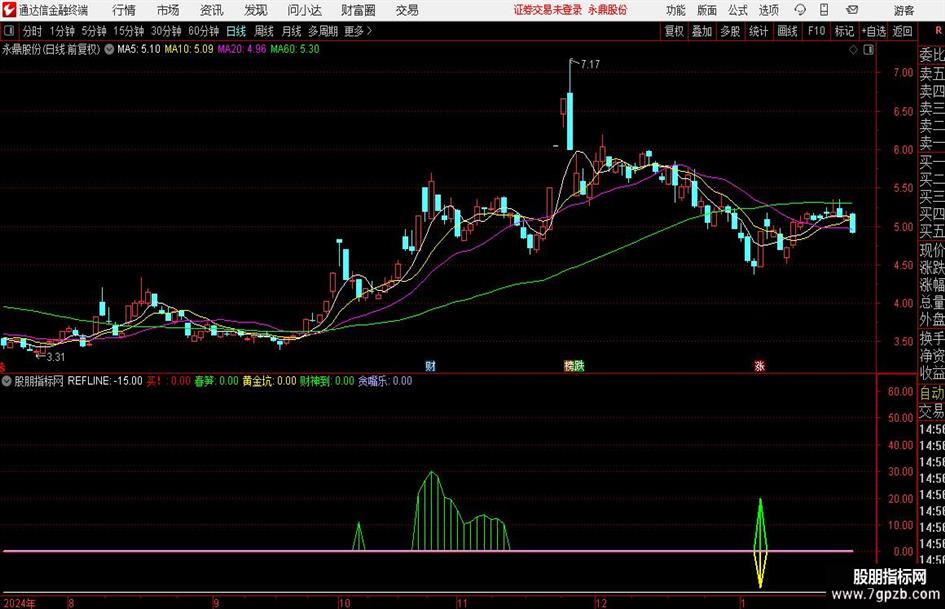Click the 标记 mark button

[x=844, y=31]
